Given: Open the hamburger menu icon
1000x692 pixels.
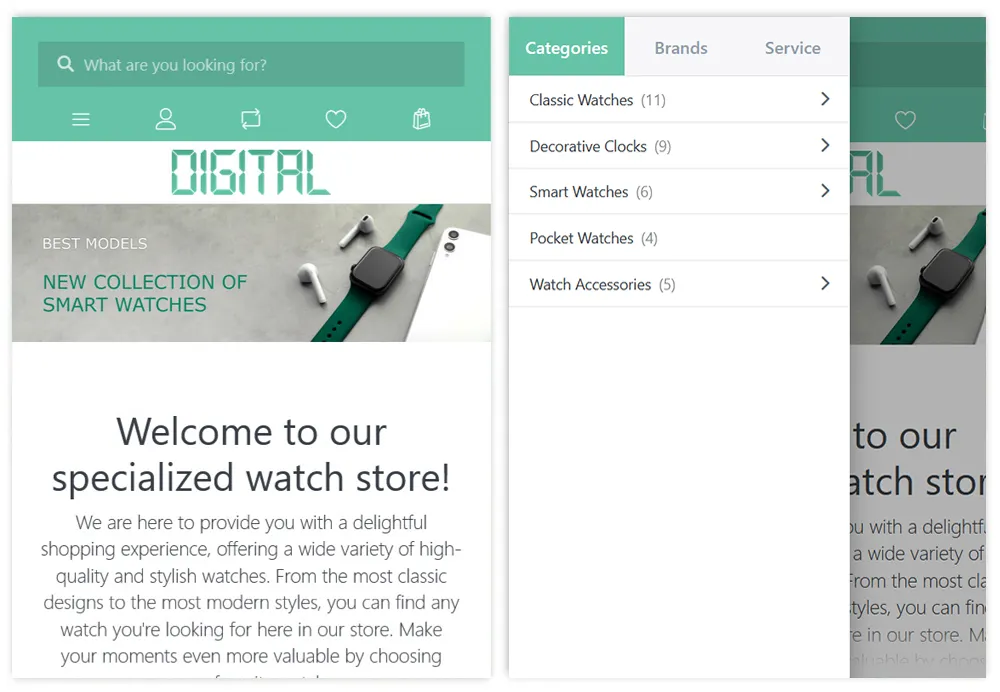Looking at the screenshot, I should tap(81, 120).
